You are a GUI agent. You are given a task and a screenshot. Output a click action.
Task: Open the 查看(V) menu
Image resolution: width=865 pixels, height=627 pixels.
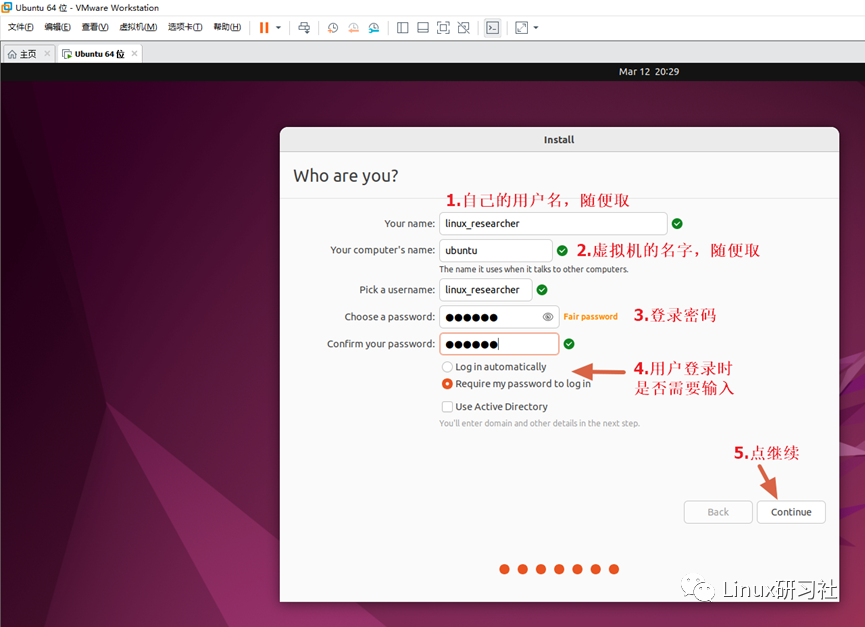[95, 27]
